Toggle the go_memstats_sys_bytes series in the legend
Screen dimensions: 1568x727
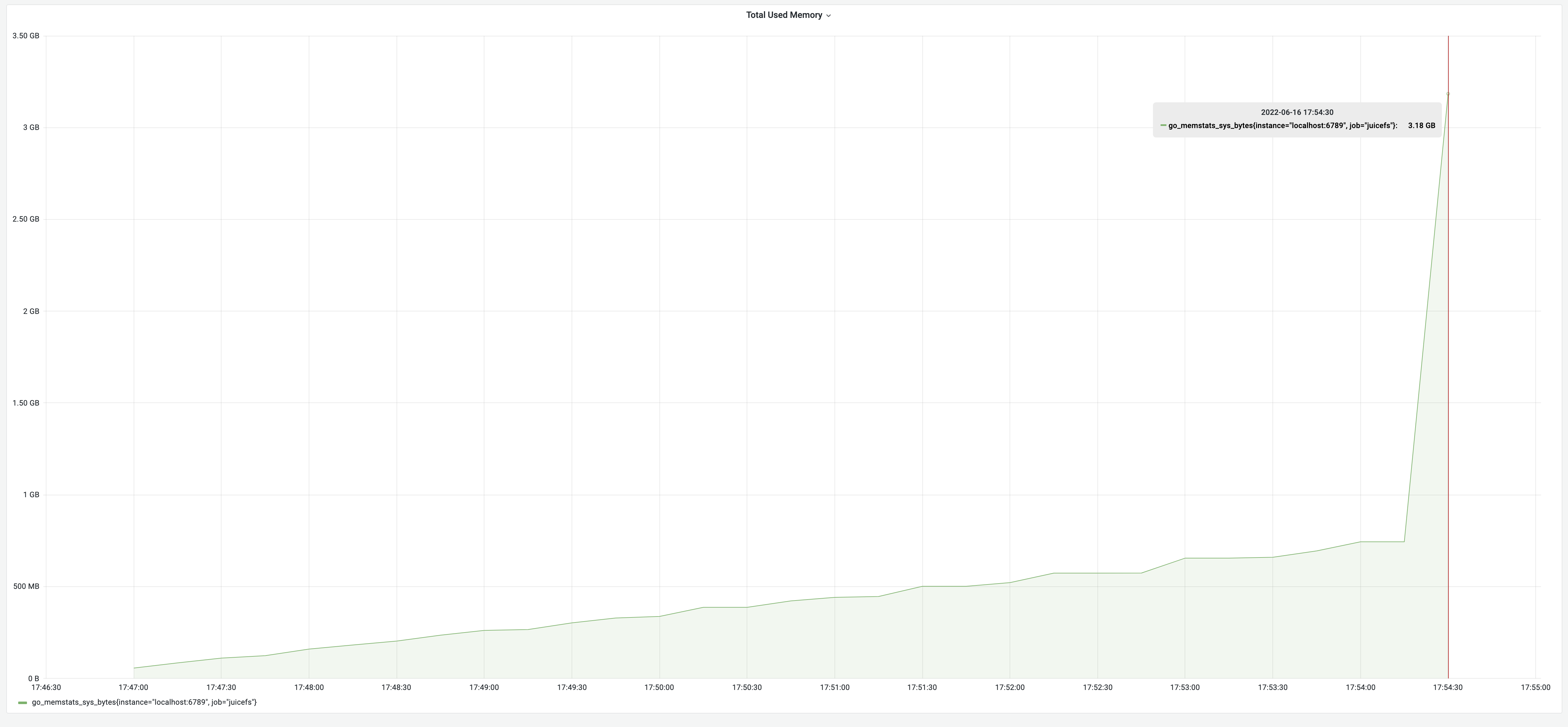[x=144, y=702]
